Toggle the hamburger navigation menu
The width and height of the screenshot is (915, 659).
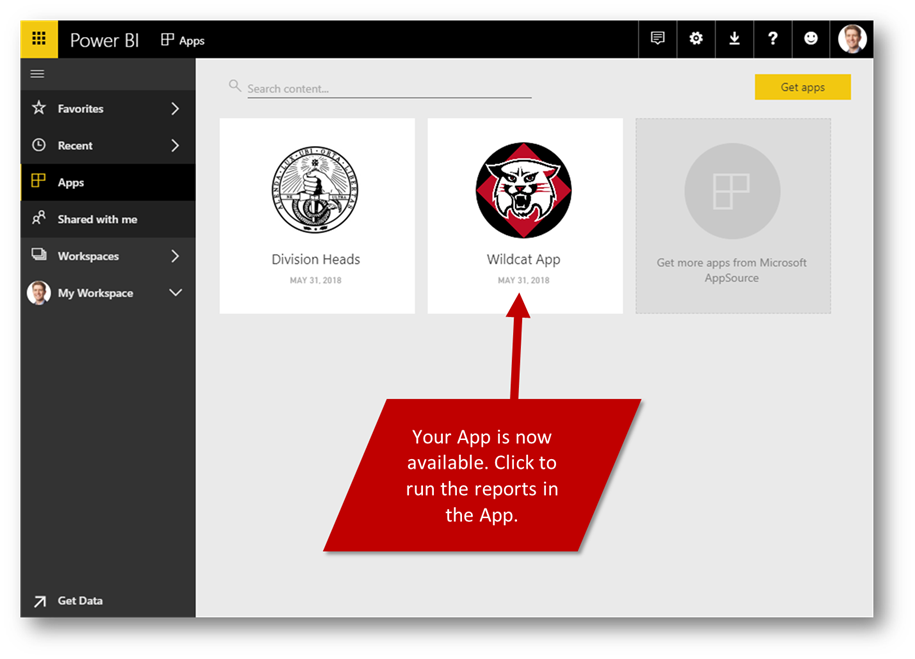[37, 74]
